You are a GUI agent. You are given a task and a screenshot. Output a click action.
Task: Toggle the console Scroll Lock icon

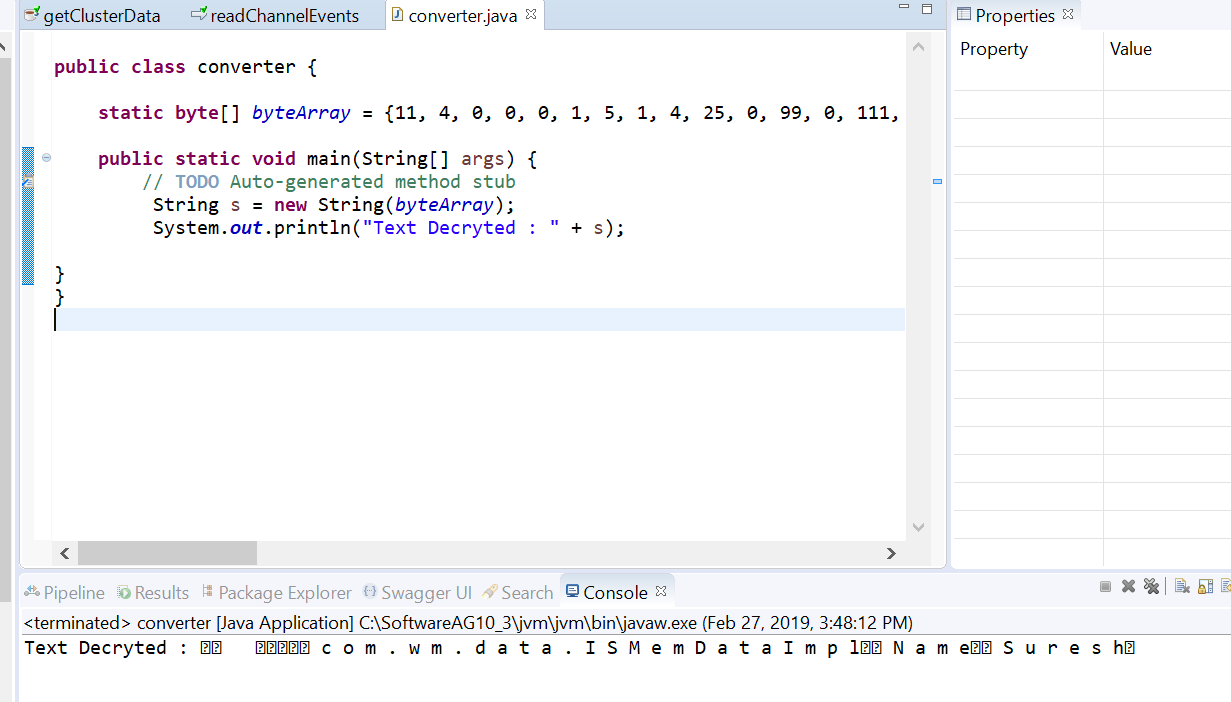(x=1205, y=587)
